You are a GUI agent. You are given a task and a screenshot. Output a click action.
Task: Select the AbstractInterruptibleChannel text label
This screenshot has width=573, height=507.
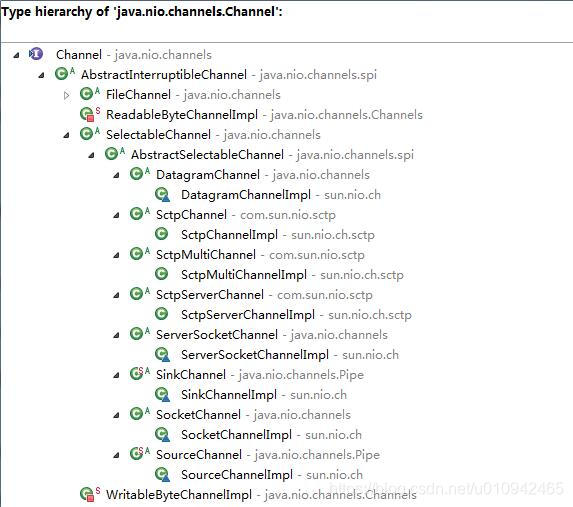click(164, 75)
